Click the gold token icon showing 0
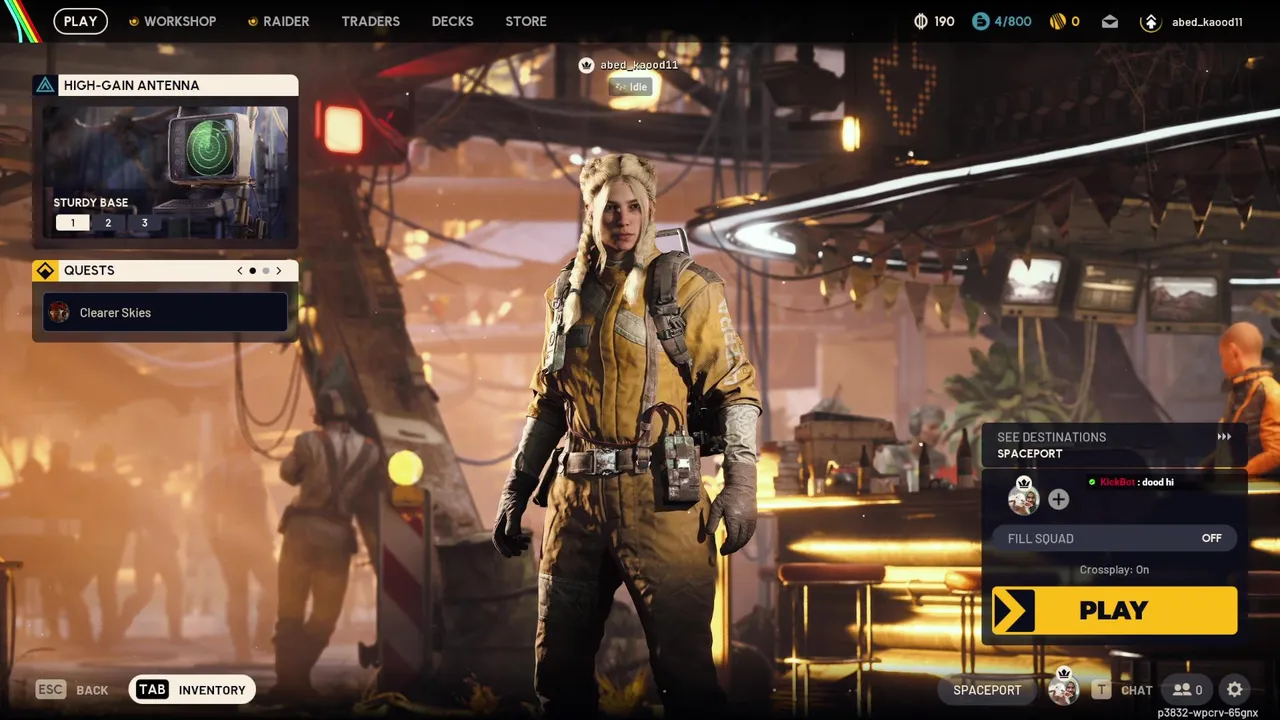The height and width of the screenshot is (720, 1280). pyautogui.click(x=1058, y=21)
